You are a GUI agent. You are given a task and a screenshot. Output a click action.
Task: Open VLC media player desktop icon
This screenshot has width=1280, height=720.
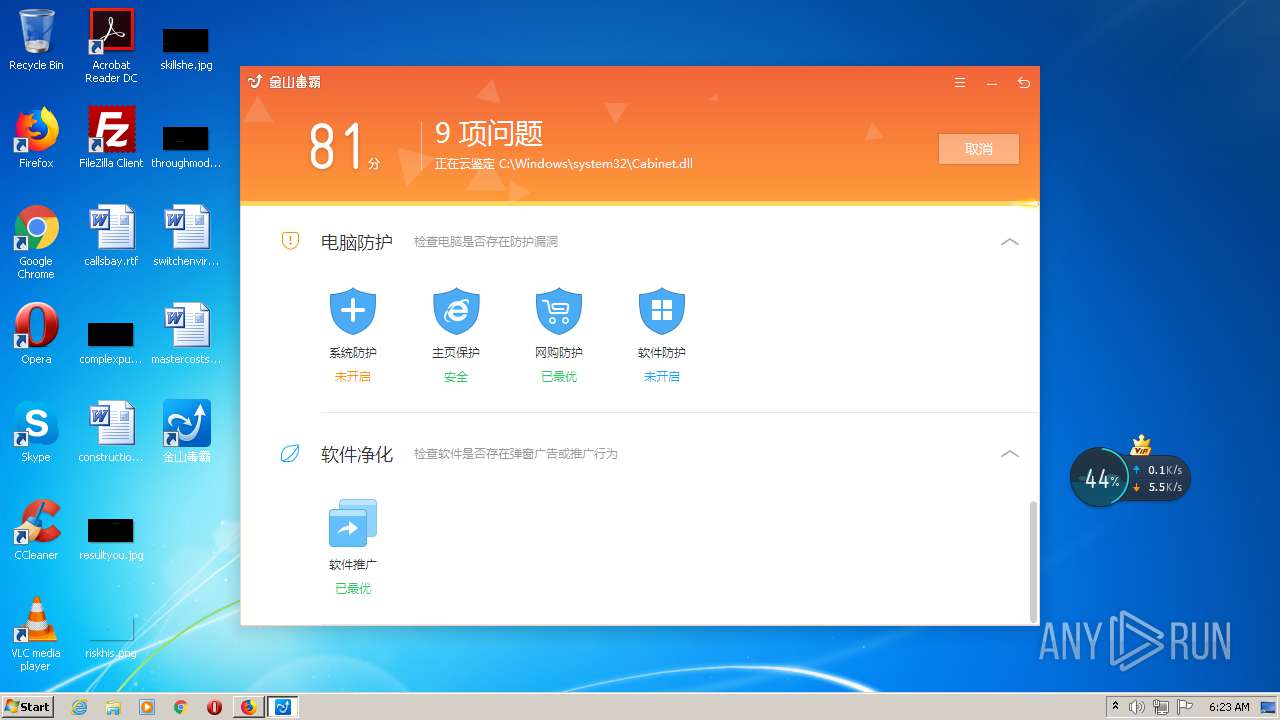pos(36,634)
